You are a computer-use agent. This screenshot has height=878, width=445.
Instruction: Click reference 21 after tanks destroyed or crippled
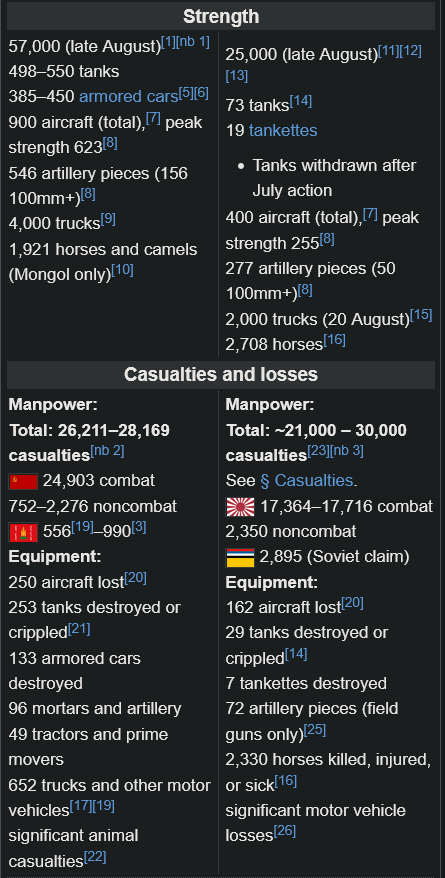79,629
